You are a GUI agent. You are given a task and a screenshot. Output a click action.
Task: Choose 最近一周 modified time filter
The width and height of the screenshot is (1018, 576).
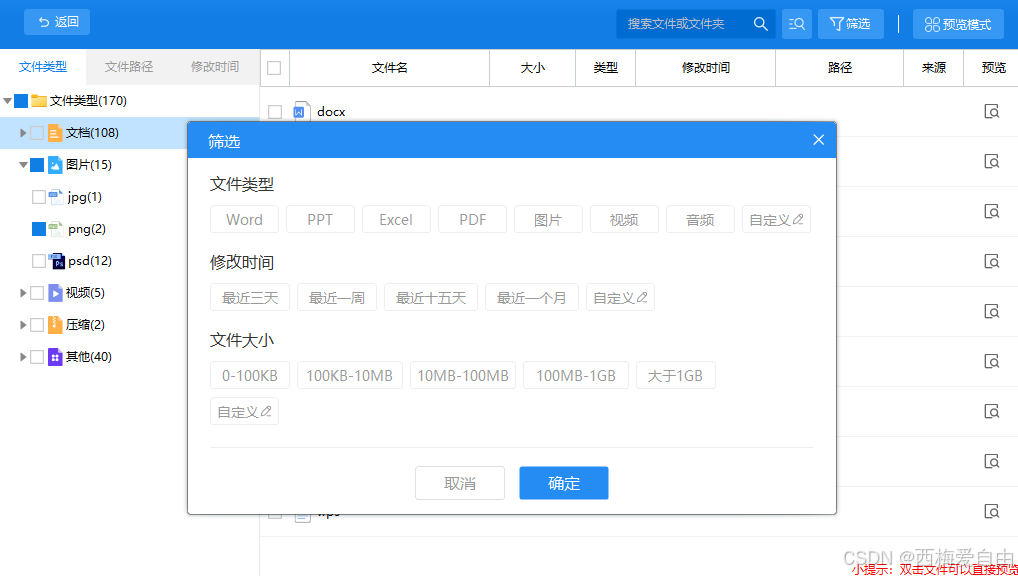tap(337, 297)
